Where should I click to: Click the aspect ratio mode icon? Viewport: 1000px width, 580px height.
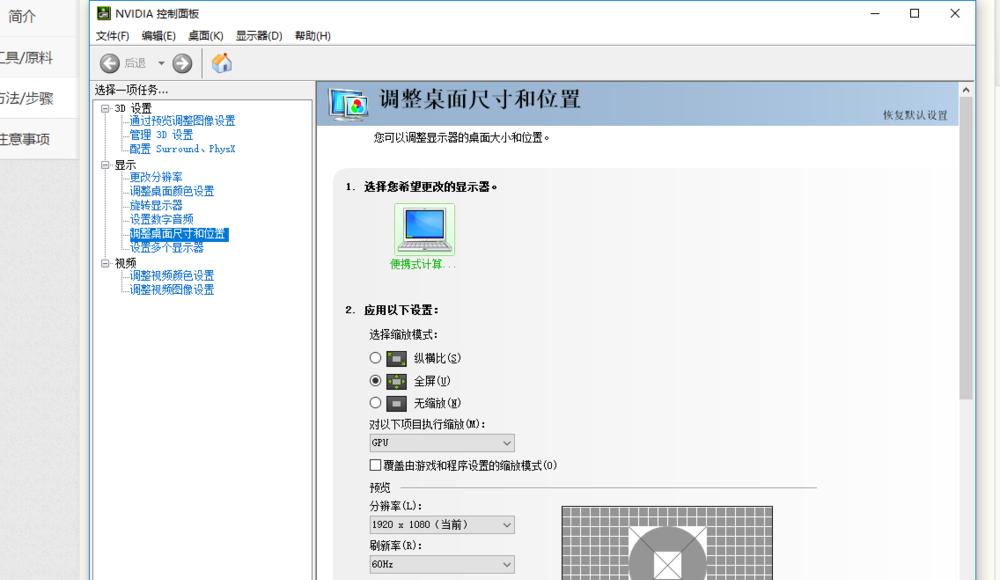(x=396, y=359)
